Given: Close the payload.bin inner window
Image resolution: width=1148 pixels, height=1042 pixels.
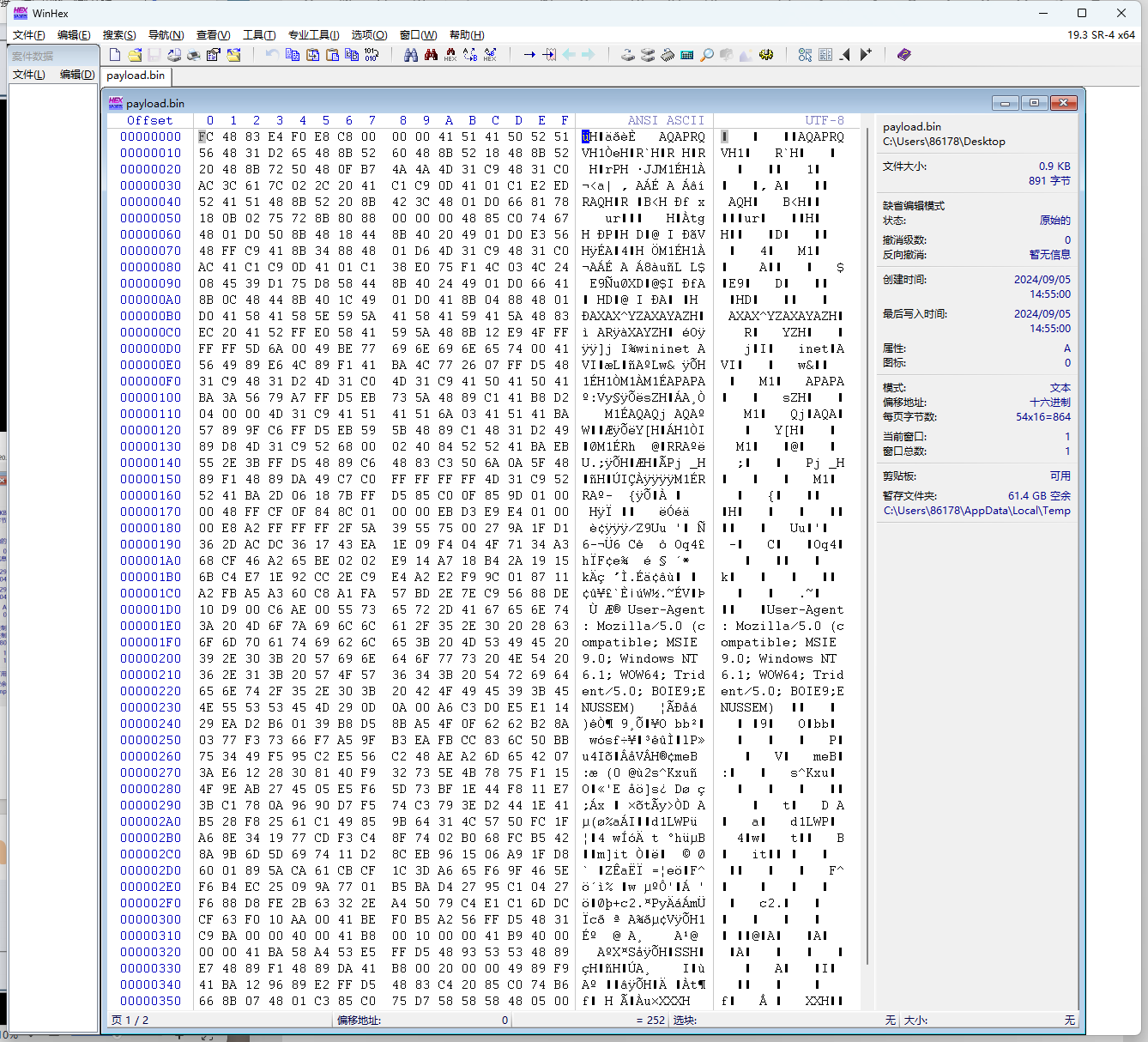Looking at the screenshot, I should click(1063, 103).
